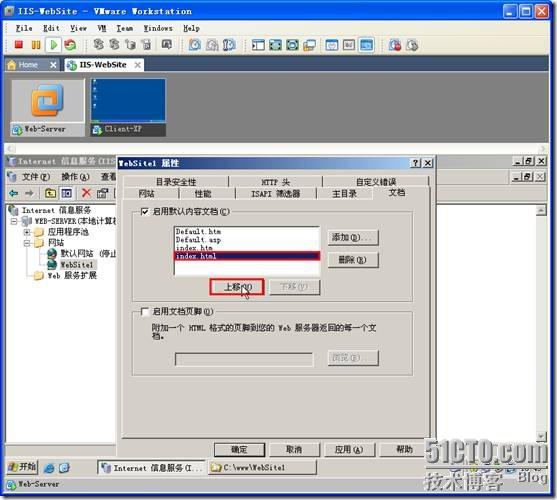Viewport: 557px width, 500px height.
Task: Click the 开始 Start button
Action: (x=22, y=467)
